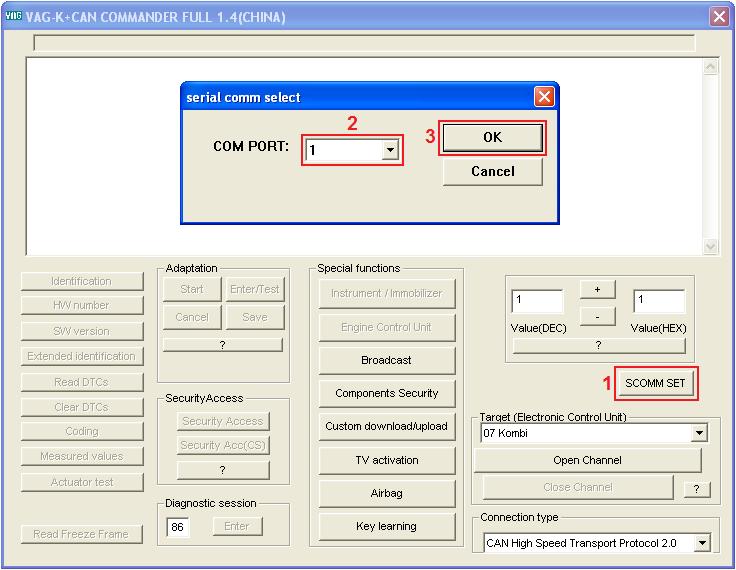
Task: Open help below the DEC/HEX values
Action: (598, 346)
